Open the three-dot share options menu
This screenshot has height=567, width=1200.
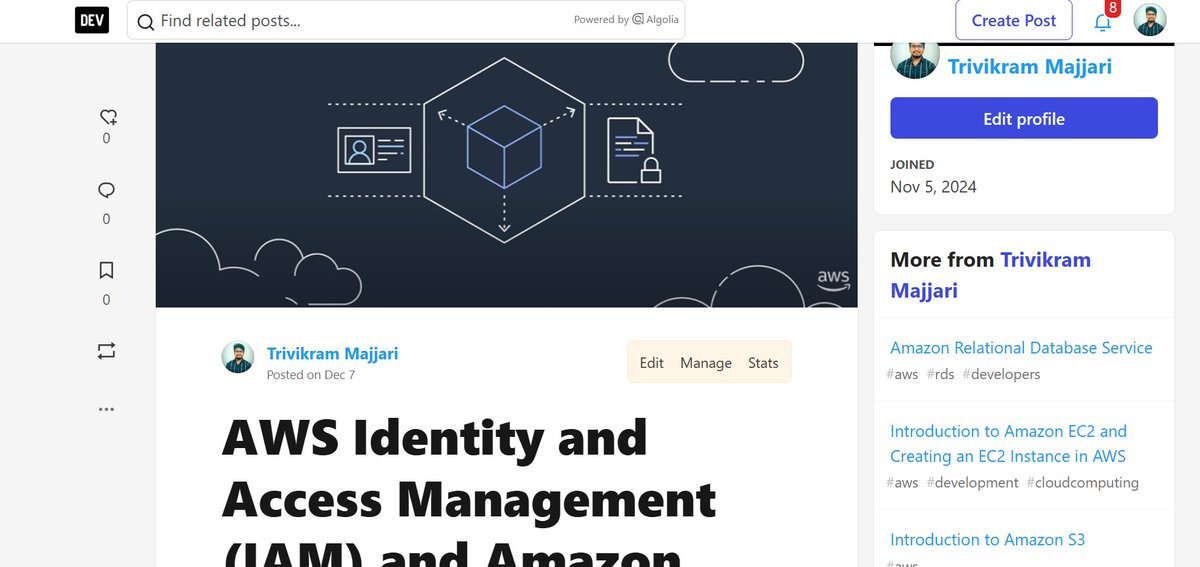(107, 409)
